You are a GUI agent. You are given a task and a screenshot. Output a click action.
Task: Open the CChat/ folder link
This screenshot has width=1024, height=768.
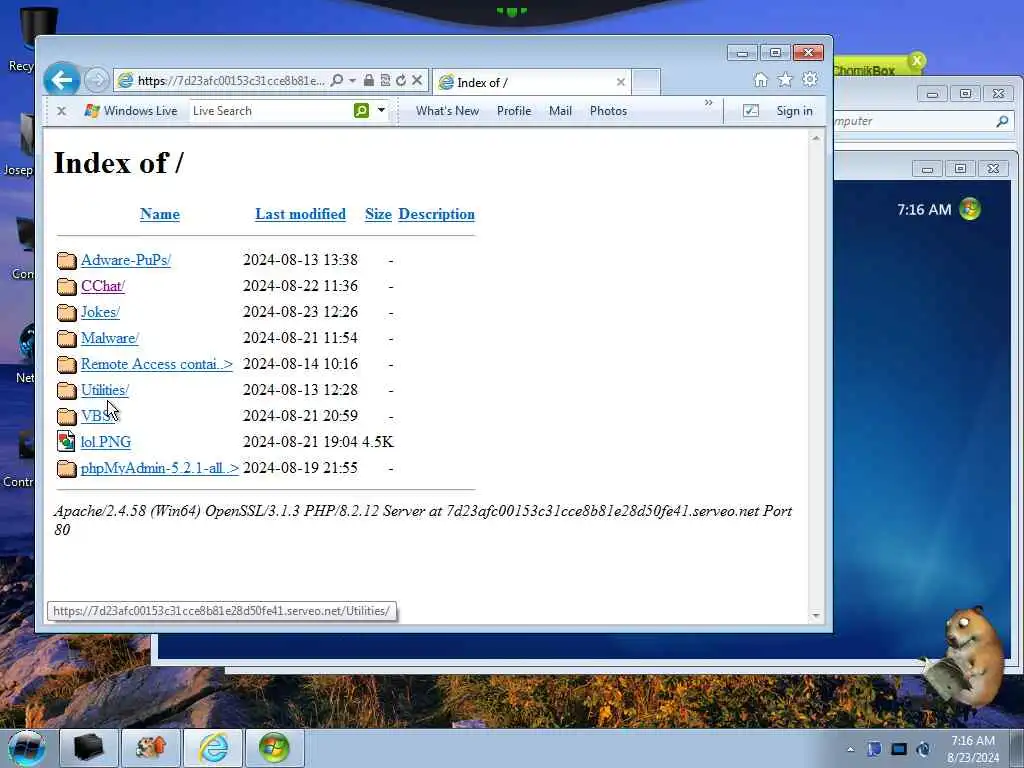click(103, 286)
